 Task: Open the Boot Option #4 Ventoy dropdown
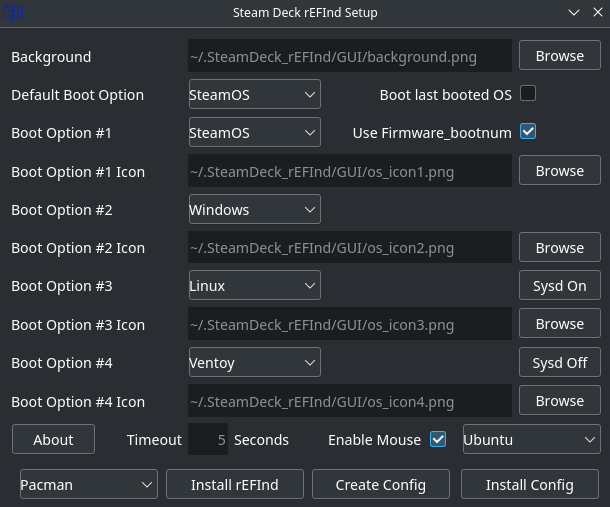coord(254,362)
